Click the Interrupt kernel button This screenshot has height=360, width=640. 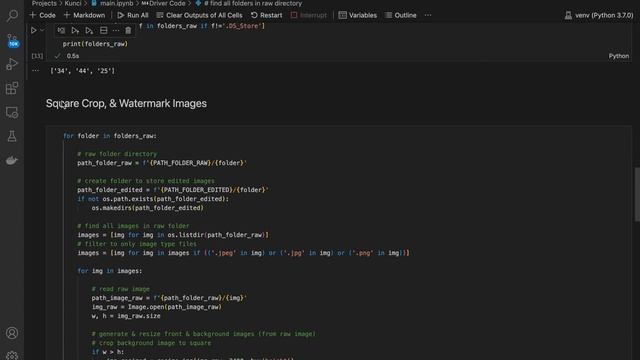click(x=309, y=15)
